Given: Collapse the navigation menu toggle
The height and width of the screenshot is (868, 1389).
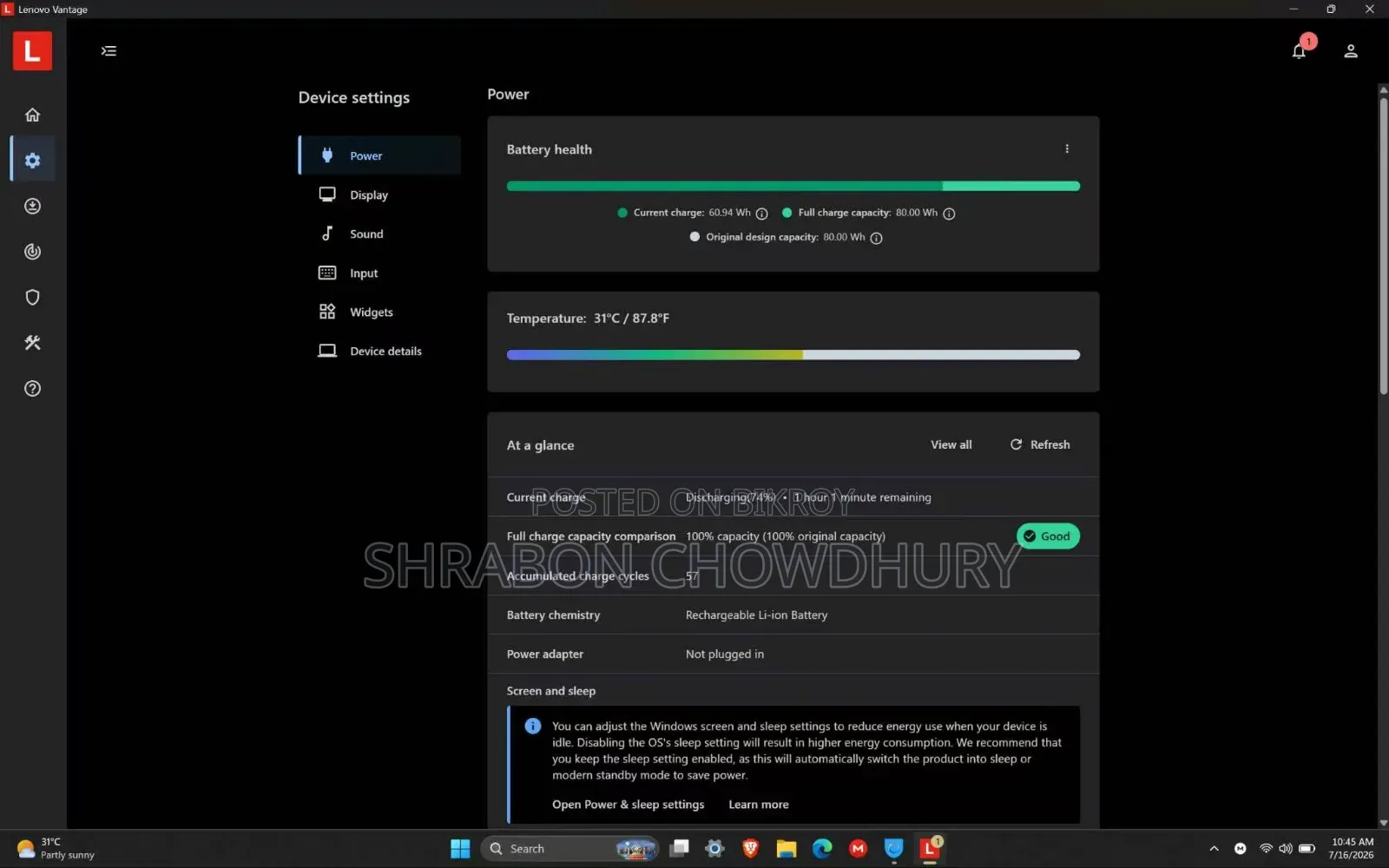Looking at the screenshot, I should [x=109, y=51].
